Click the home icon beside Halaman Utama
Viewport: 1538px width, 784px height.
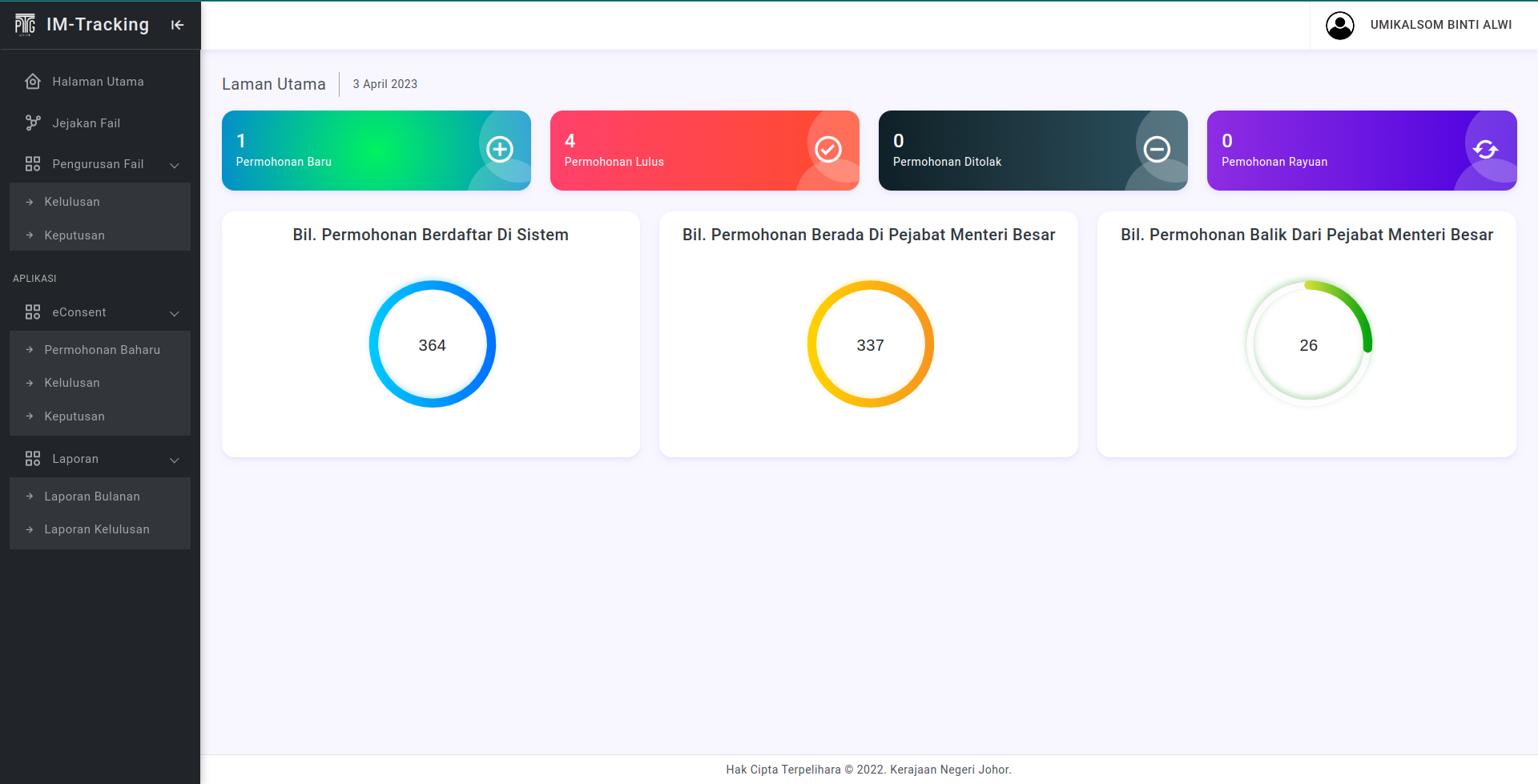coord(33,82)
